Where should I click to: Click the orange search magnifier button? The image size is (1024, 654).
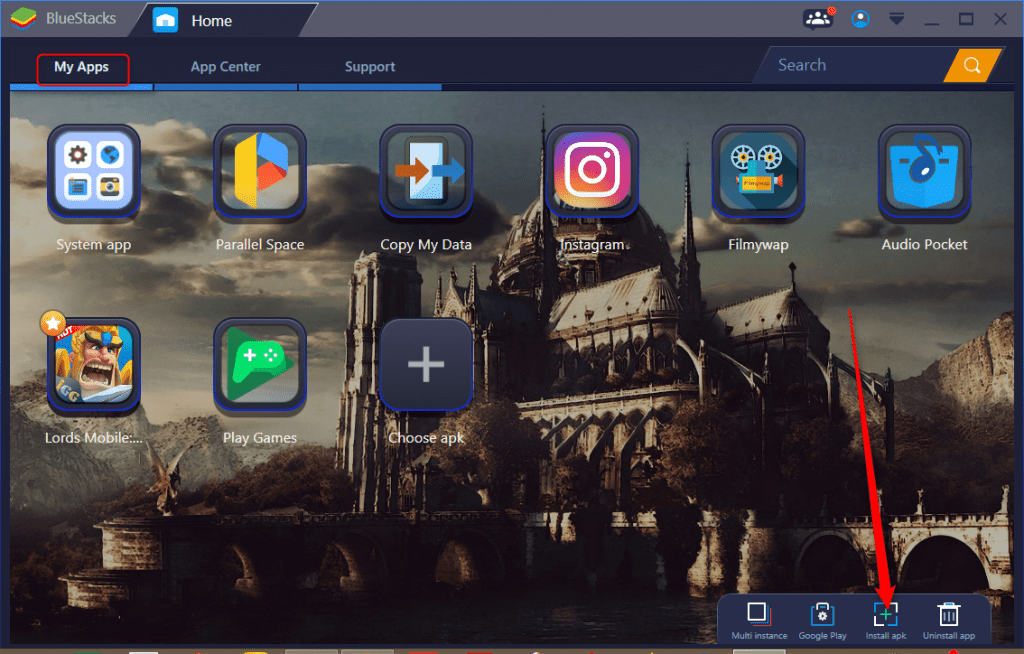tap(972, 65)
